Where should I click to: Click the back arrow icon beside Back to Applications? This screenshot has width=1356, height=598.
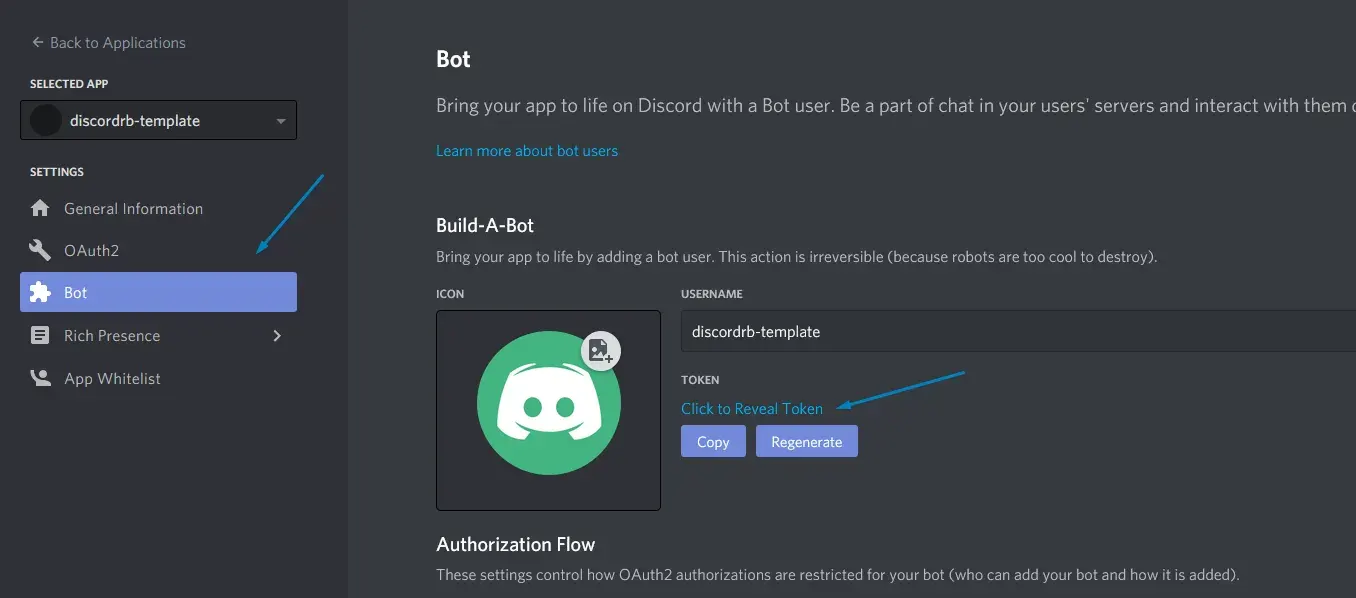(36, 42)
